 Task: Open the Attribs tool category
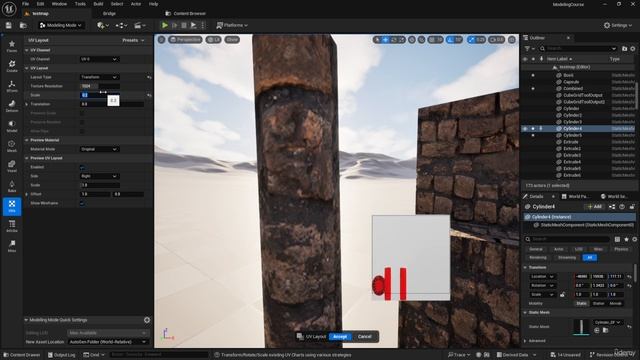12,226
